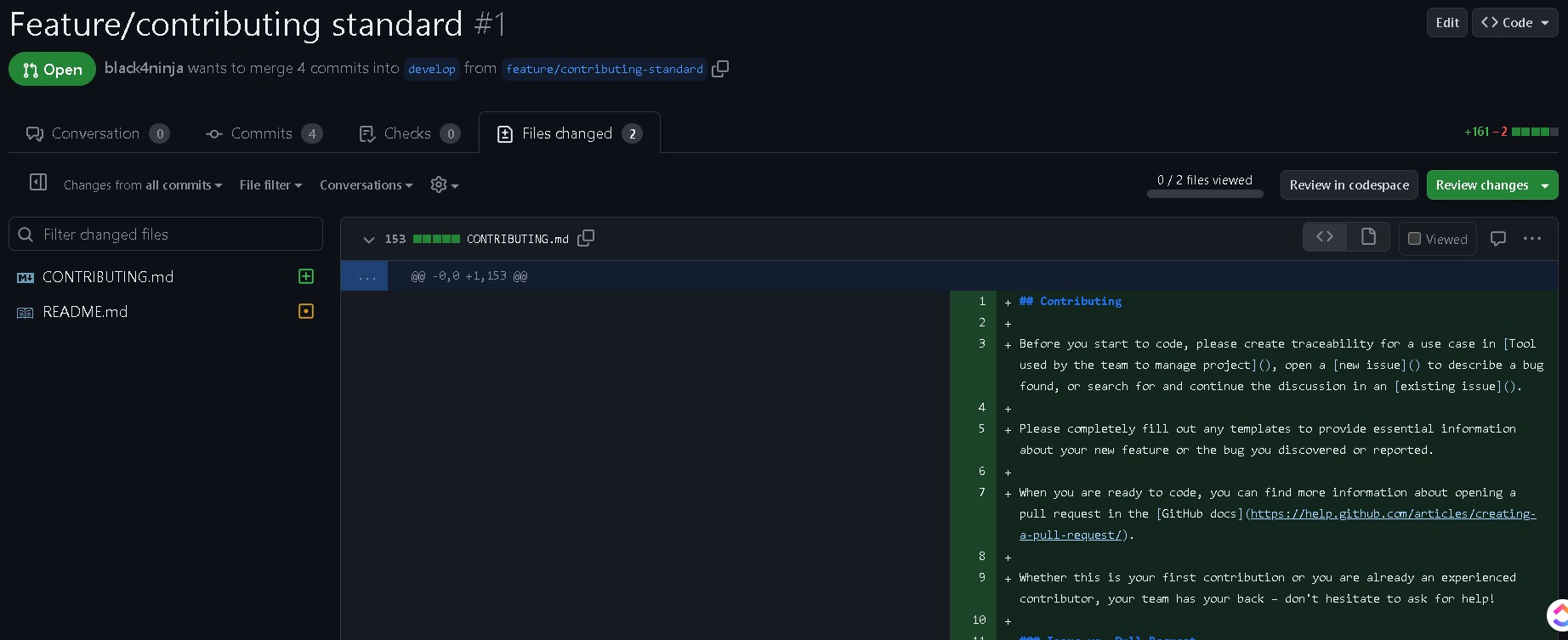The width and height of the screenshot is (1568, 640).
Task: Switch to rich diff document view
Action: point(1368,237)
